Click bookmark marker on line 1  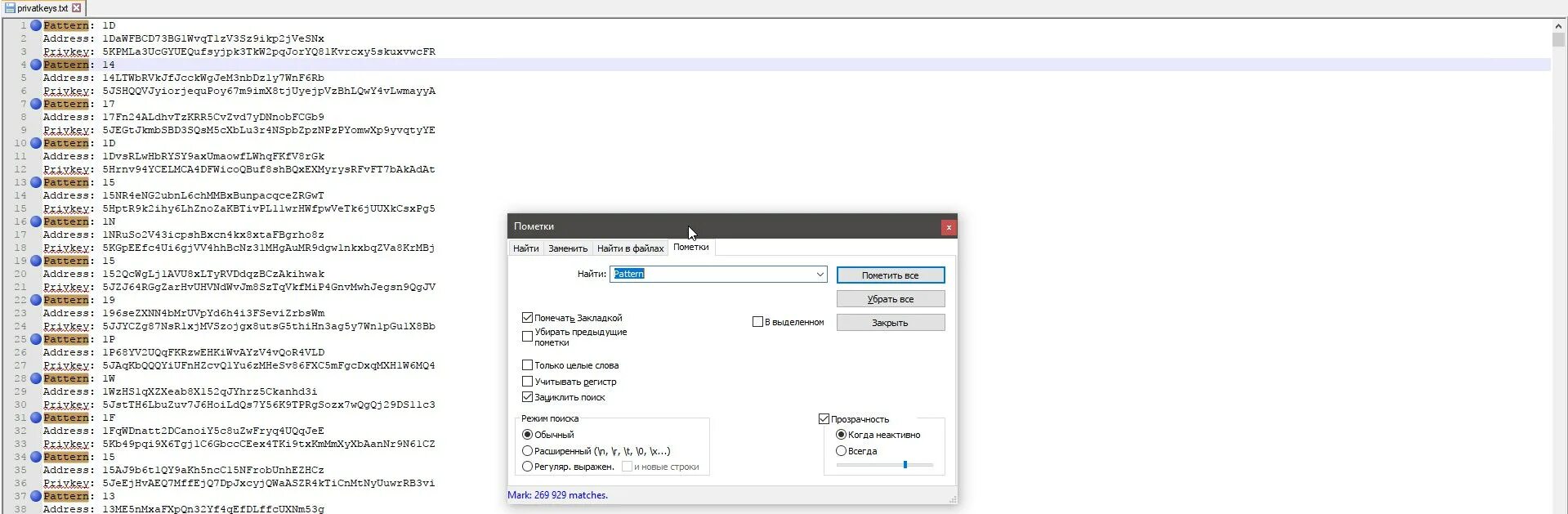coord(36,25)
